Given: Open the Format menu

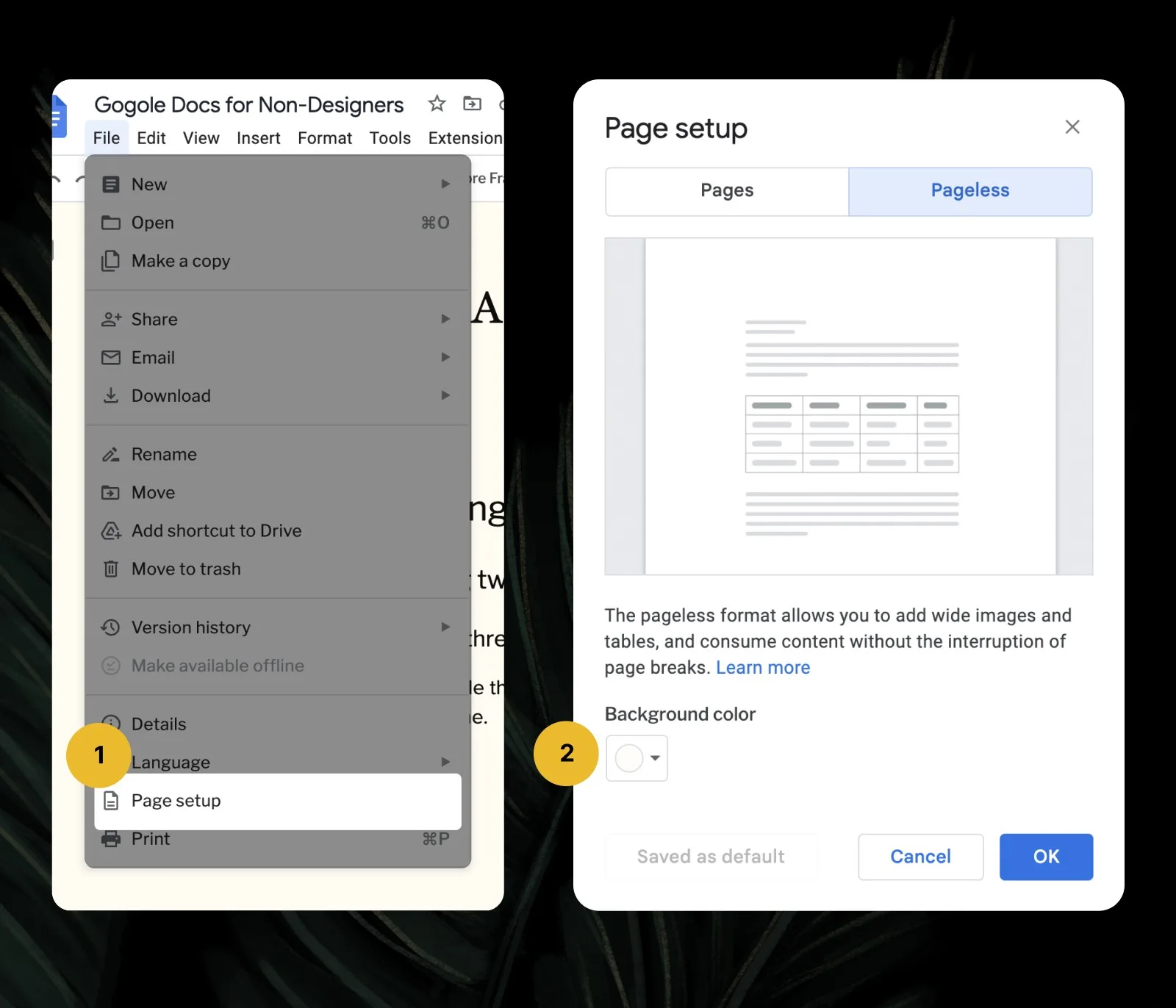Looking at the screenshot, I should 324,138.
